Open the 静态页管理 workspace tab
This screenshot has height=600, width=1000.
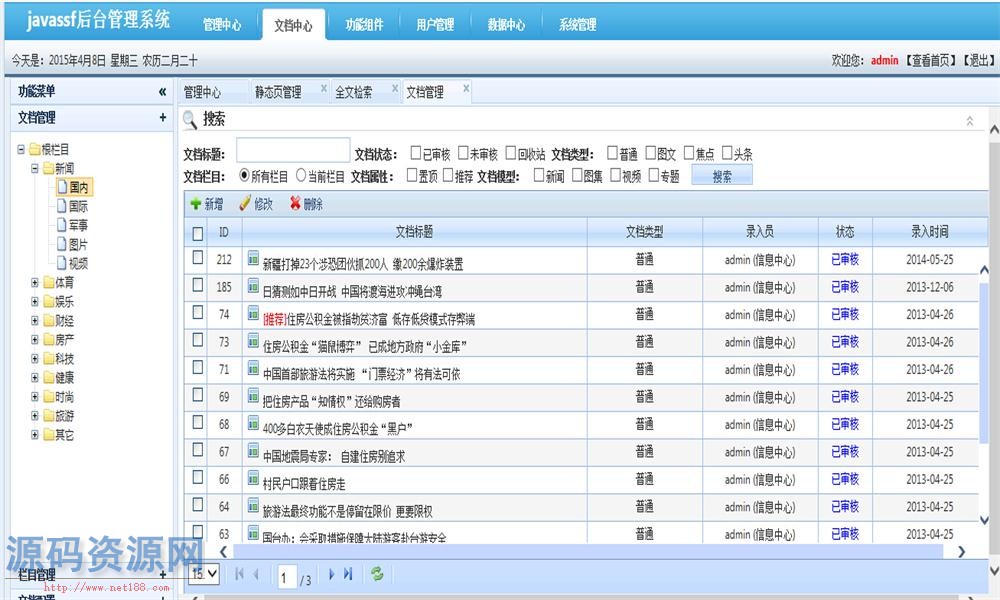point(280,89)
